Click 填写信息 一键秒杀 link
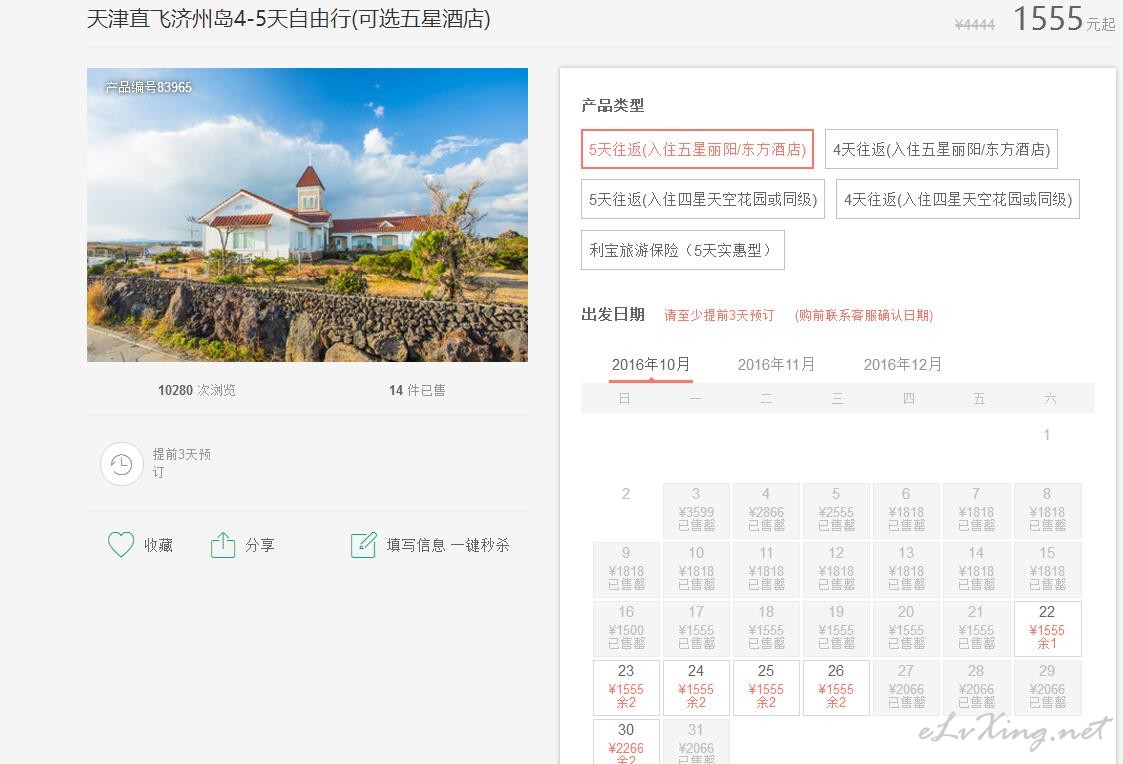This screenshot has width=1123, height=764. point(448,546)
